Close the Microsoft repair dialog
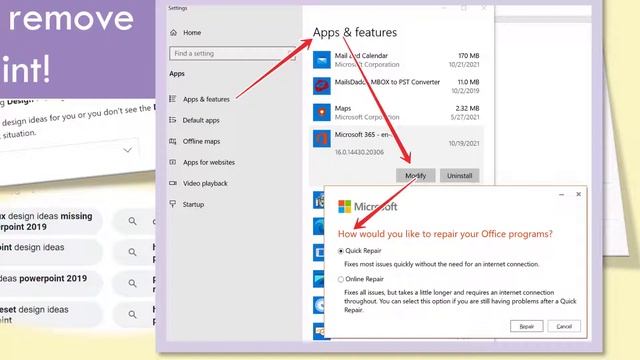The image size is (640, 360). click(578, 194)
